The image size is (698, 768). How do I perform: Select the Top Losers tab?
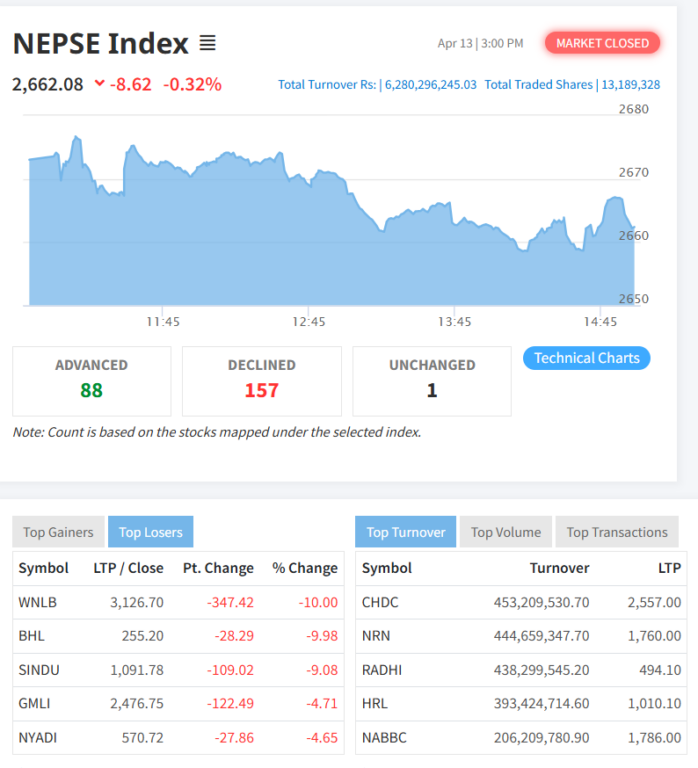[150, 532]
